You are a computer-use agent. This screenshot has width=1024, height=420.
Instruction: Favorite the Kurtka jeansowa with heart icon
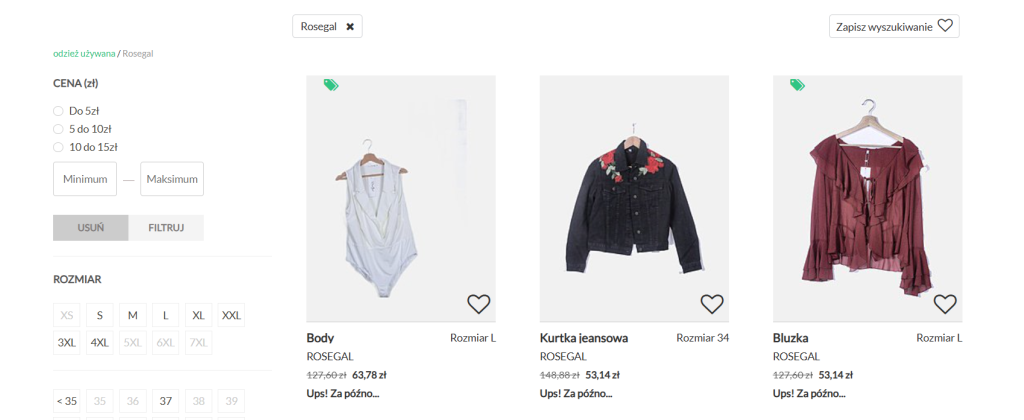712,303
